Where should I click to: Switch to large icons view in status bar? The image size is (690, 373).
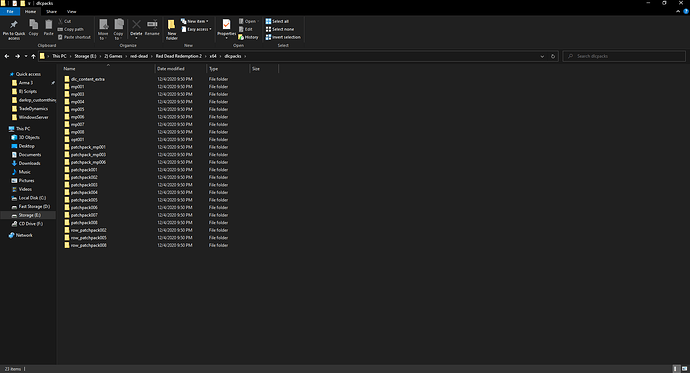pyautogui.click(x=684, y=369)
